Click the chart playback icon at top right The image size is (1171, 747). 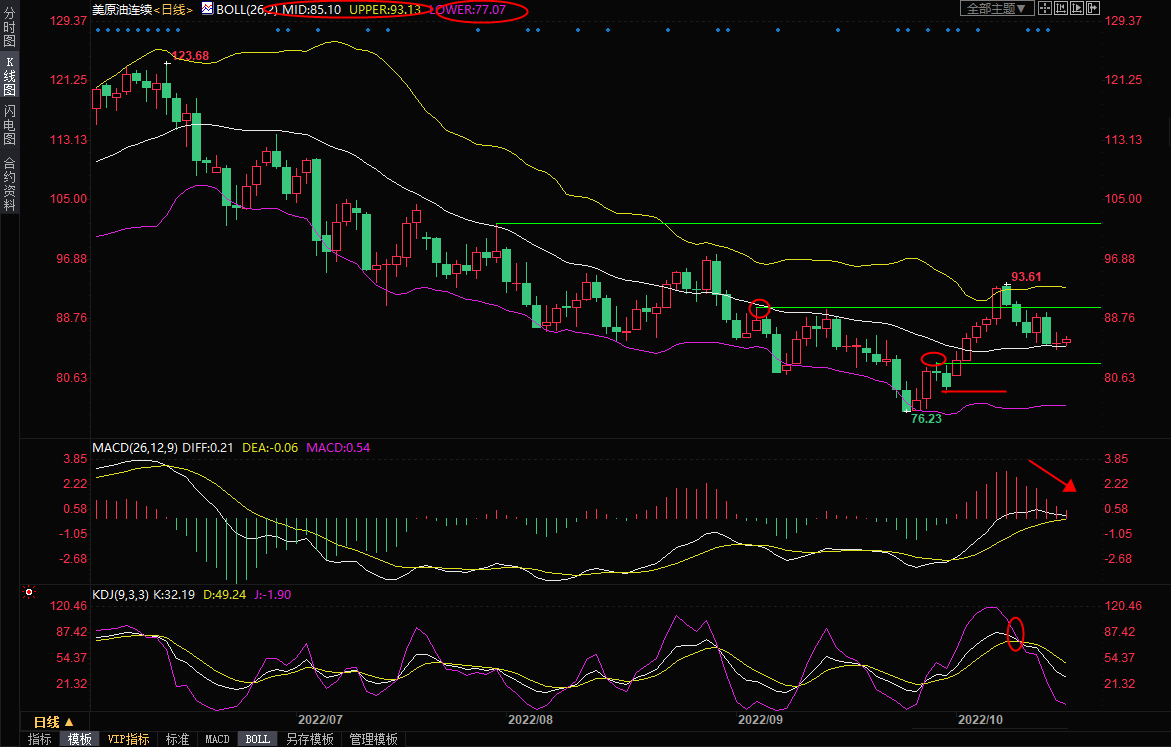[1077, 8]
